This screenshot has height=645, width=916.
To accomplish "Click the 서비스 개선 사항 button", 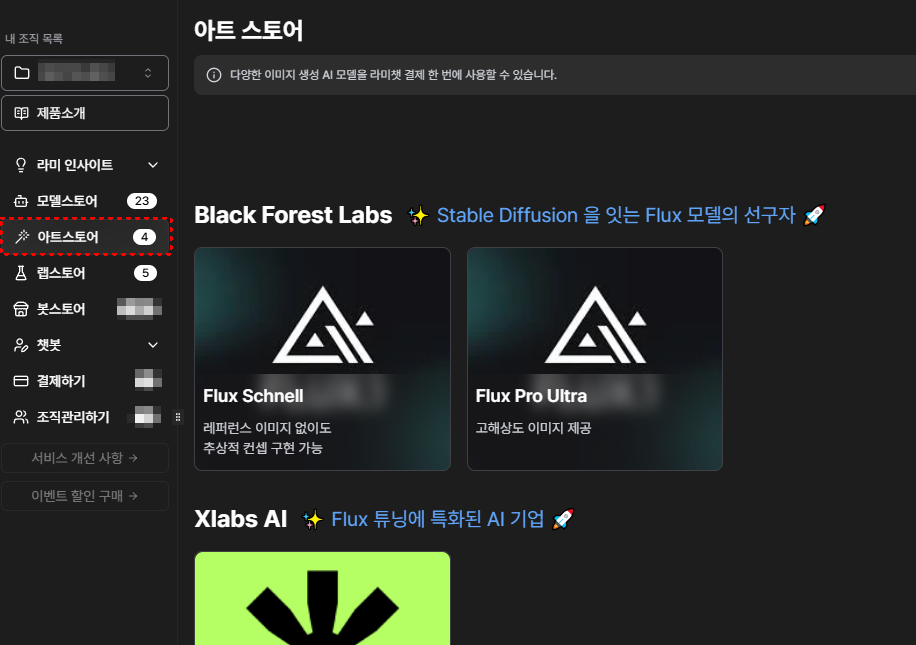I will tap(85, 458).
